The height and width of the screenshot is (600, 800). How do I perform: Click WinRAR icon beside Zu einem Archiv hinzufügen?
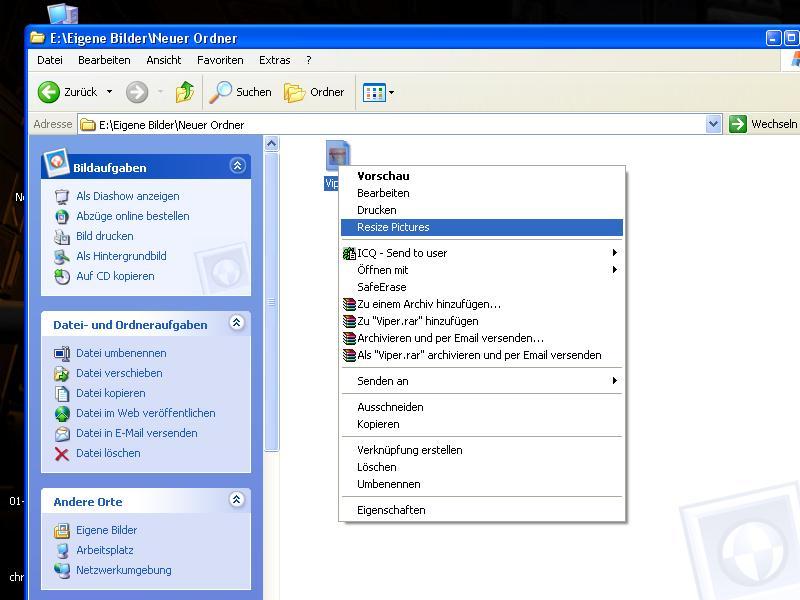tap(349, 304)
